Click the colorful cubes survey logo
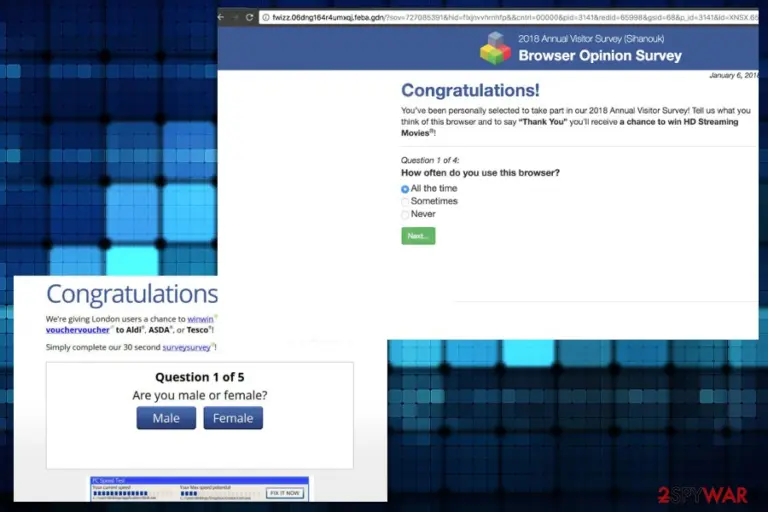The width and height of the screenshot is (768, 512). coord(495,48)
